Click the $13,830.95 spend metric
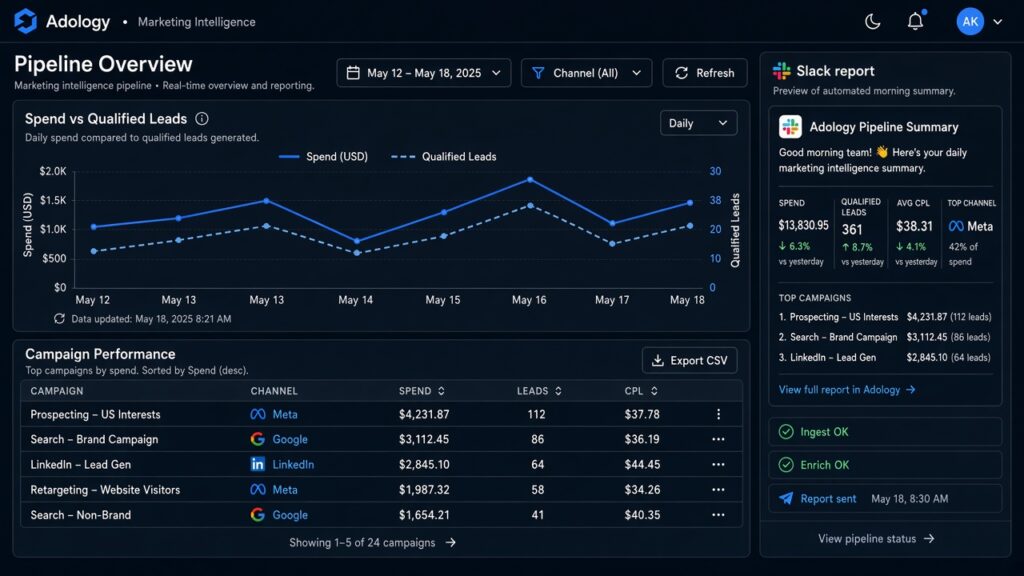The image size is (1024, 576). 803,225
